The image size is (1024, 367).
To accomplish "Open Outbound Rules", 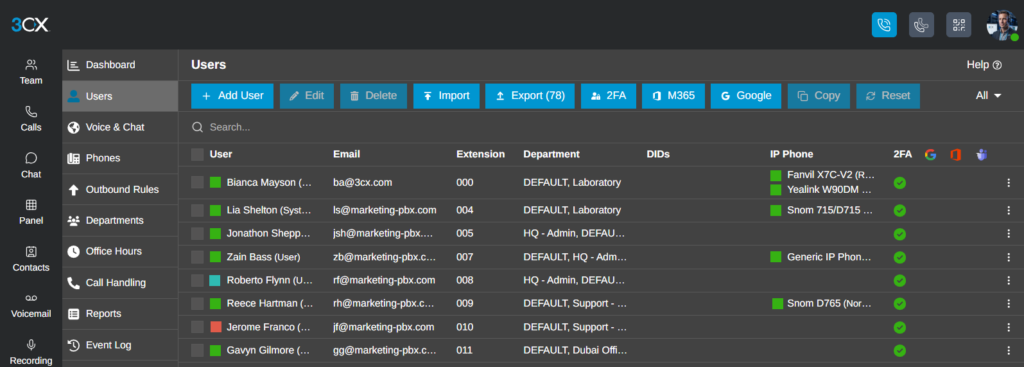I will [x=120, y=189].
